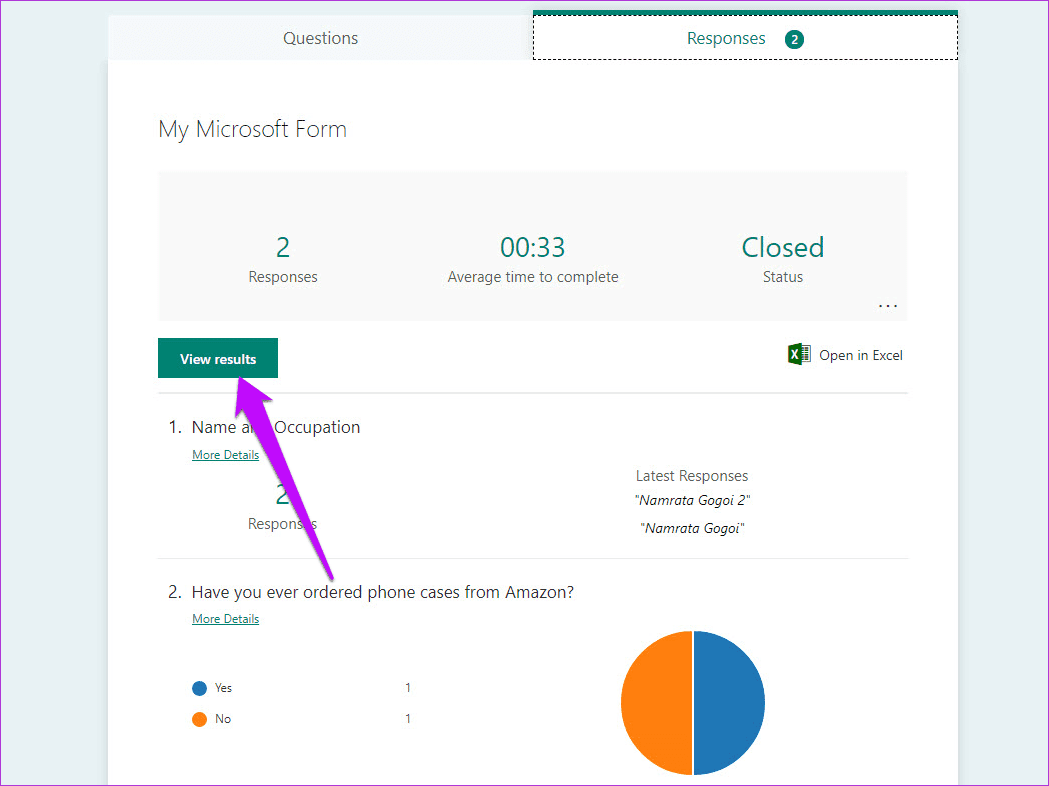Click the Excel icon
1049x786 pixels.
pos(799,355)
